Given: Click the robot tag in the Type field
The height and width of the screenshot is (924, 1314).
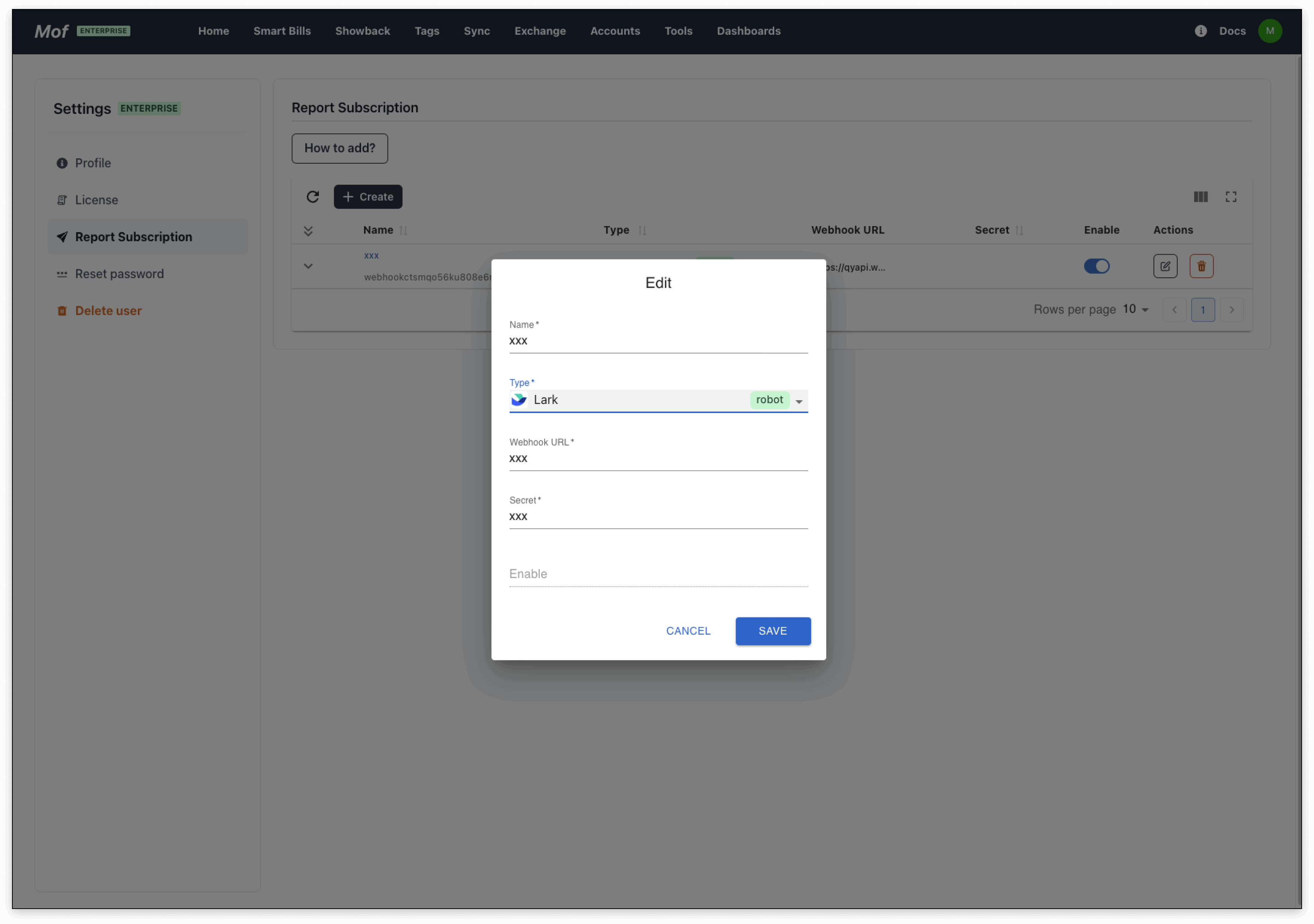Looking at the screenshot, I should click(770, 400).
